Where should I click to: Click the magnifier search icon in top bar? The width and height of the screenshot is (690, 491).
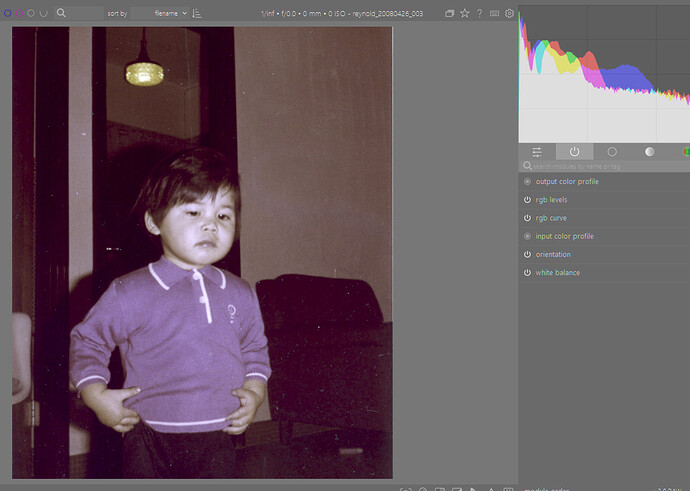click(x=61, y=13)
